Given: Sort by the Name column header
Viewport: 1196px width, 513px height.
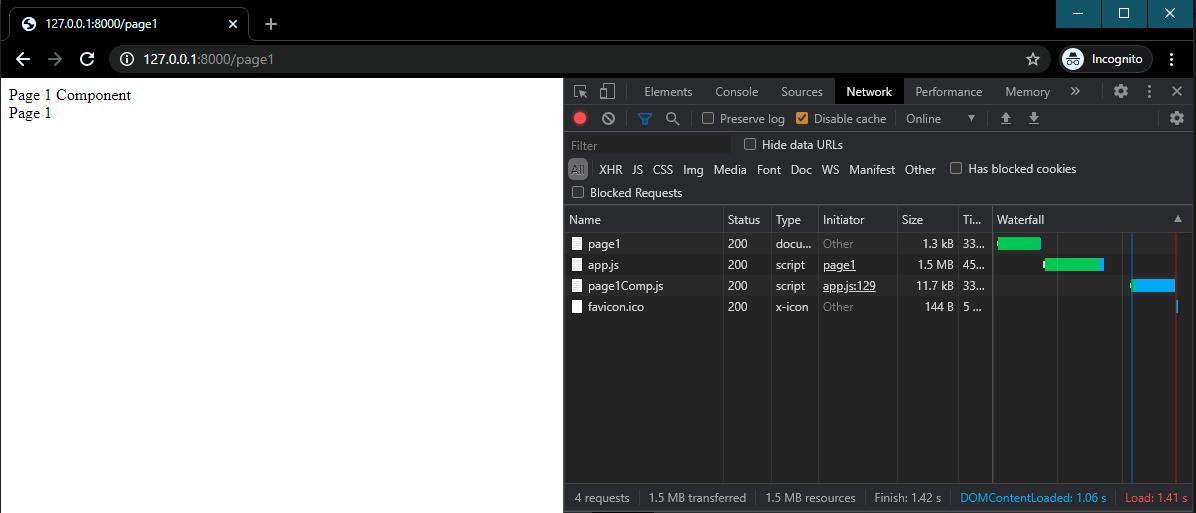Looking at the screenshot, I should (x=645, y=220).
